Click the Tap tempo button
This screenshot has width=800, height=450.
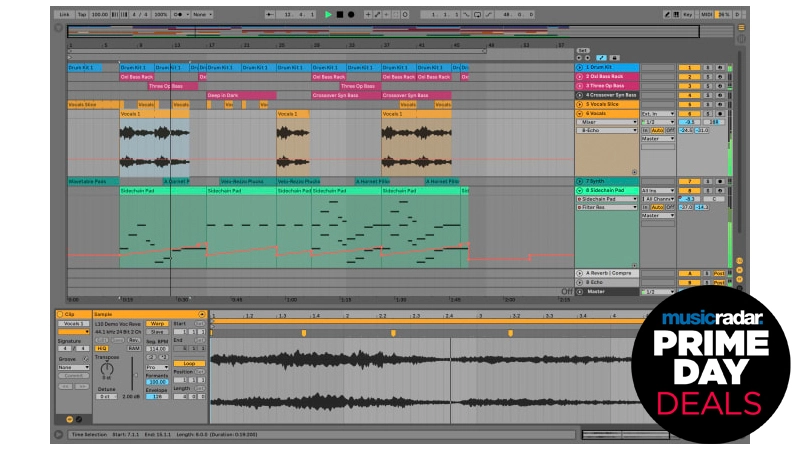click(82, 15)
